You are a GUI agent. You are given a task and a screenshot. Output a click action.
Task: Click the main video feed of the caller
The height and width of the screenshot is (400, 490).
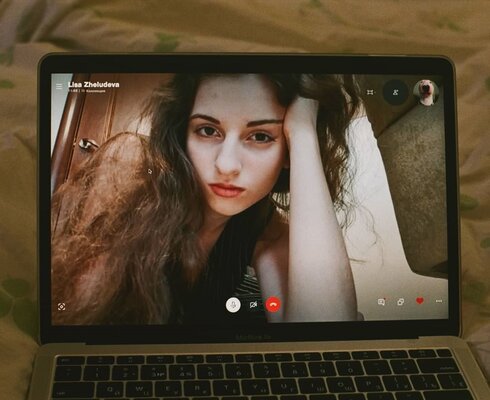249,198
